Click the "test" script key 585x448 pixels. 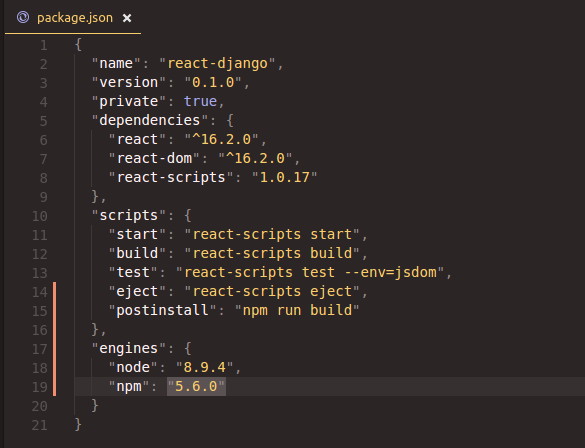(133, 273)
